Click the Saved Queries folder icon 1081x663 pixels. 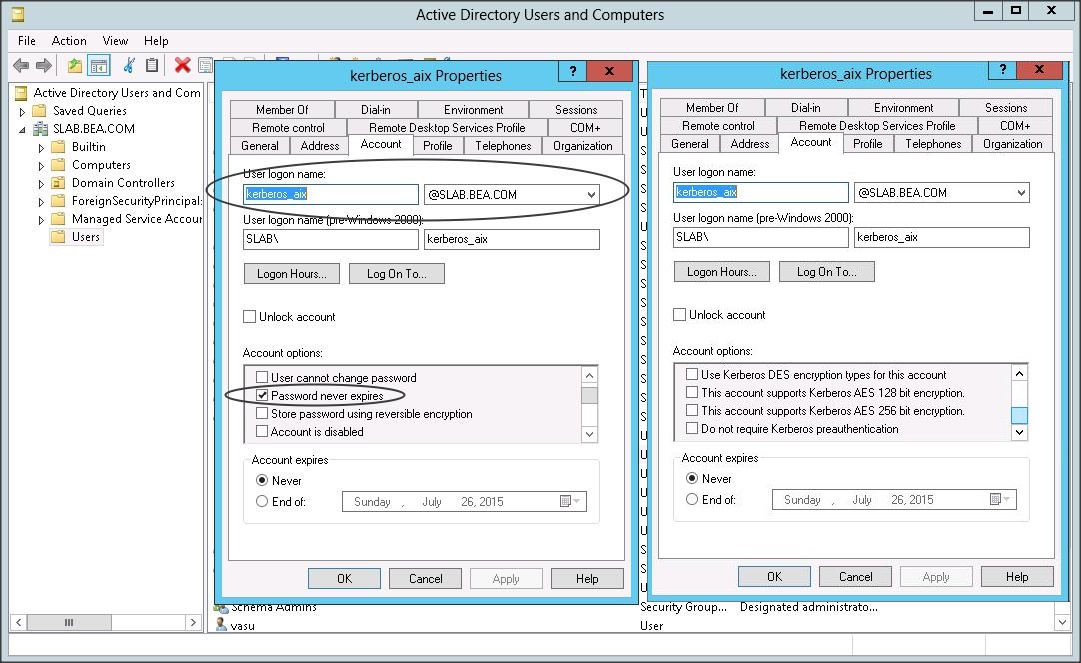point(39,110)
